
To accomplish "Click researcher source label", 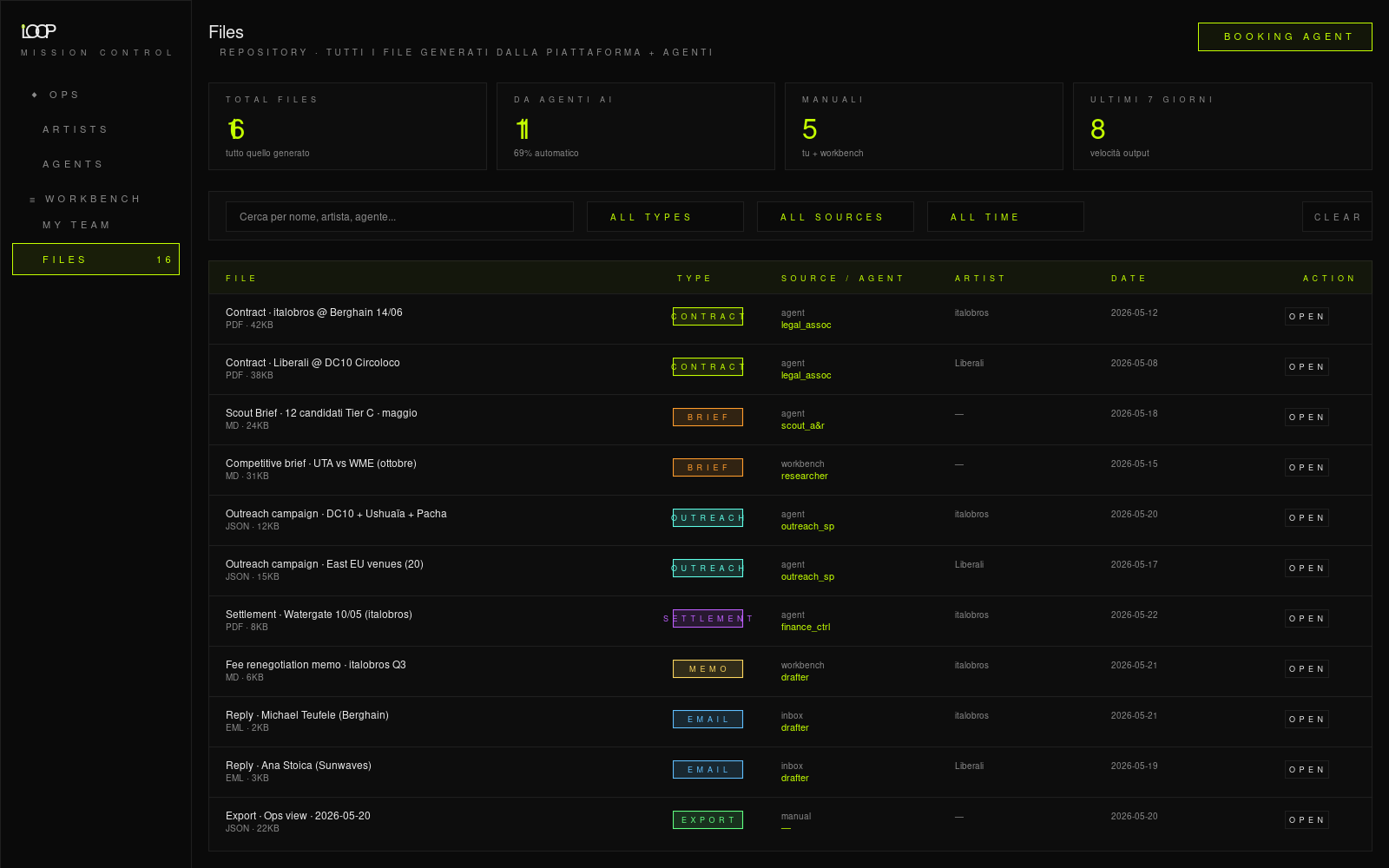I will point(804,477).
